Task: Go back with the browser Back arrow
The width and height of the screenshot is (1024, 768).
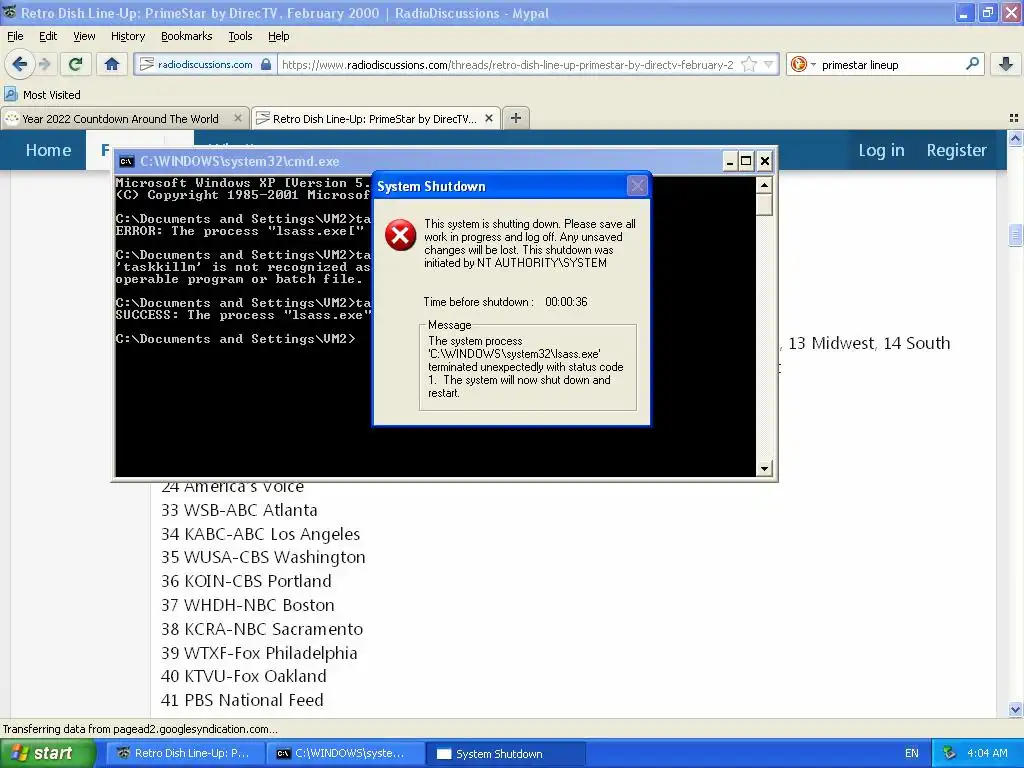Action: pyautogui.click(x=20, y=64)
